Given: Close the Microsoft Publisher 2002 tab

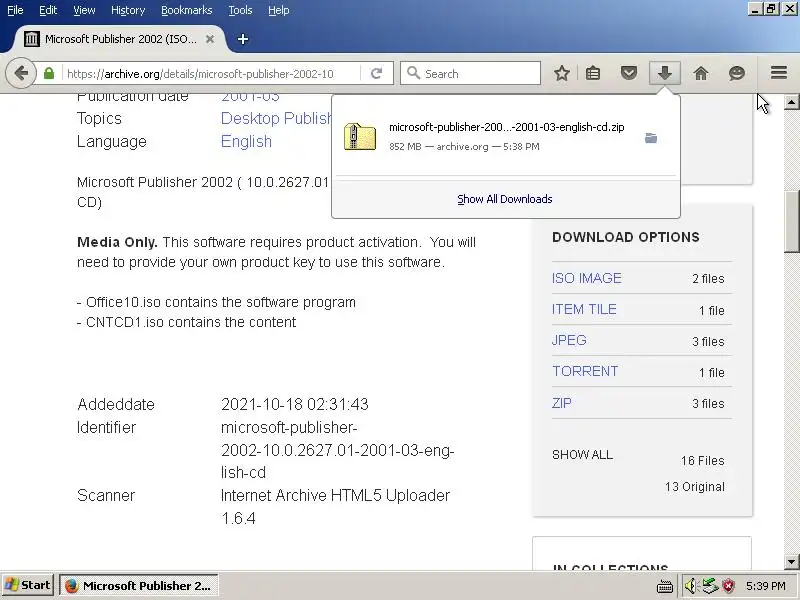Looking at the screenshot, I should click(210, 39).
